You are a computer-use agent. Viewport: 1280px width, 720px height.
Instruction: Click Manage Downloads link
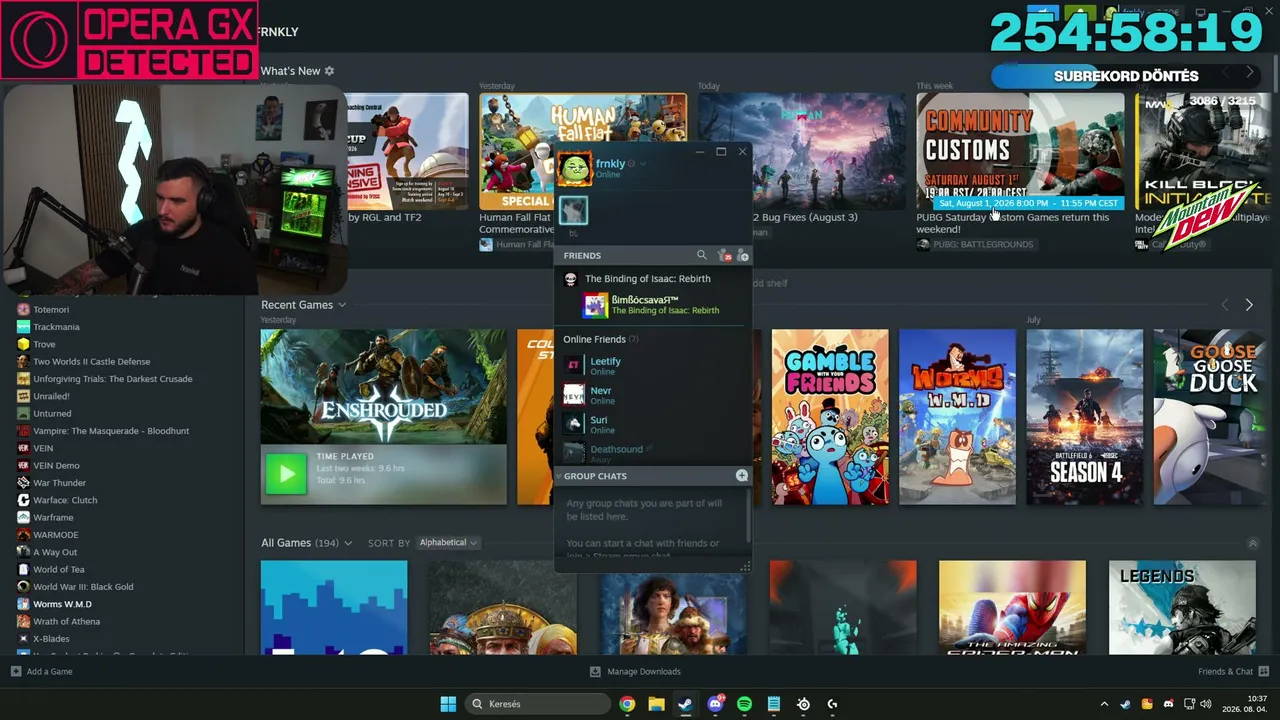[x=644, y=672]
